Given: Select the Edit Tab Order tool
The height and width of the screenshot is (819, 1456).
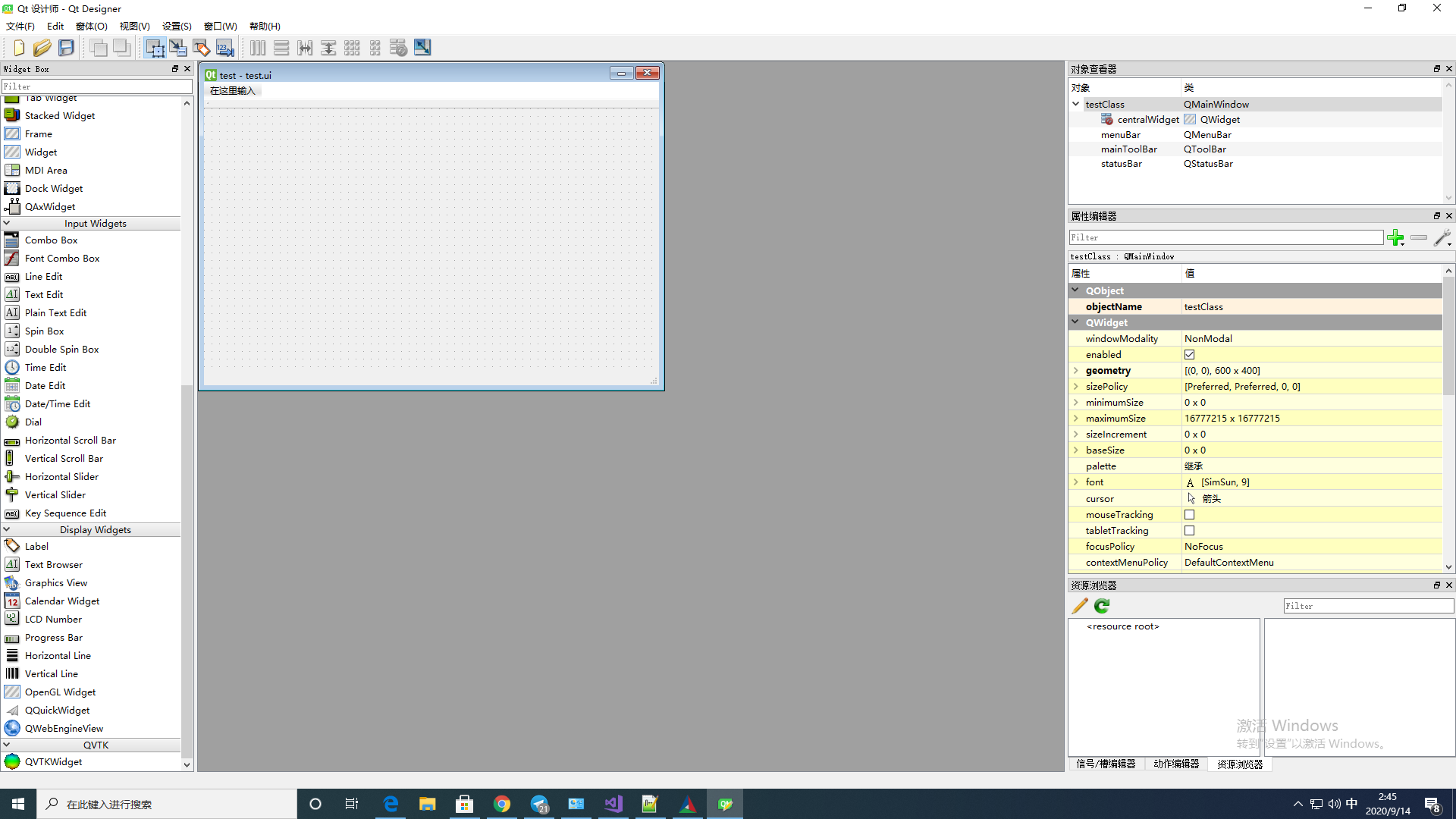Looking at the screenshot, I should (x=224, y=47).
